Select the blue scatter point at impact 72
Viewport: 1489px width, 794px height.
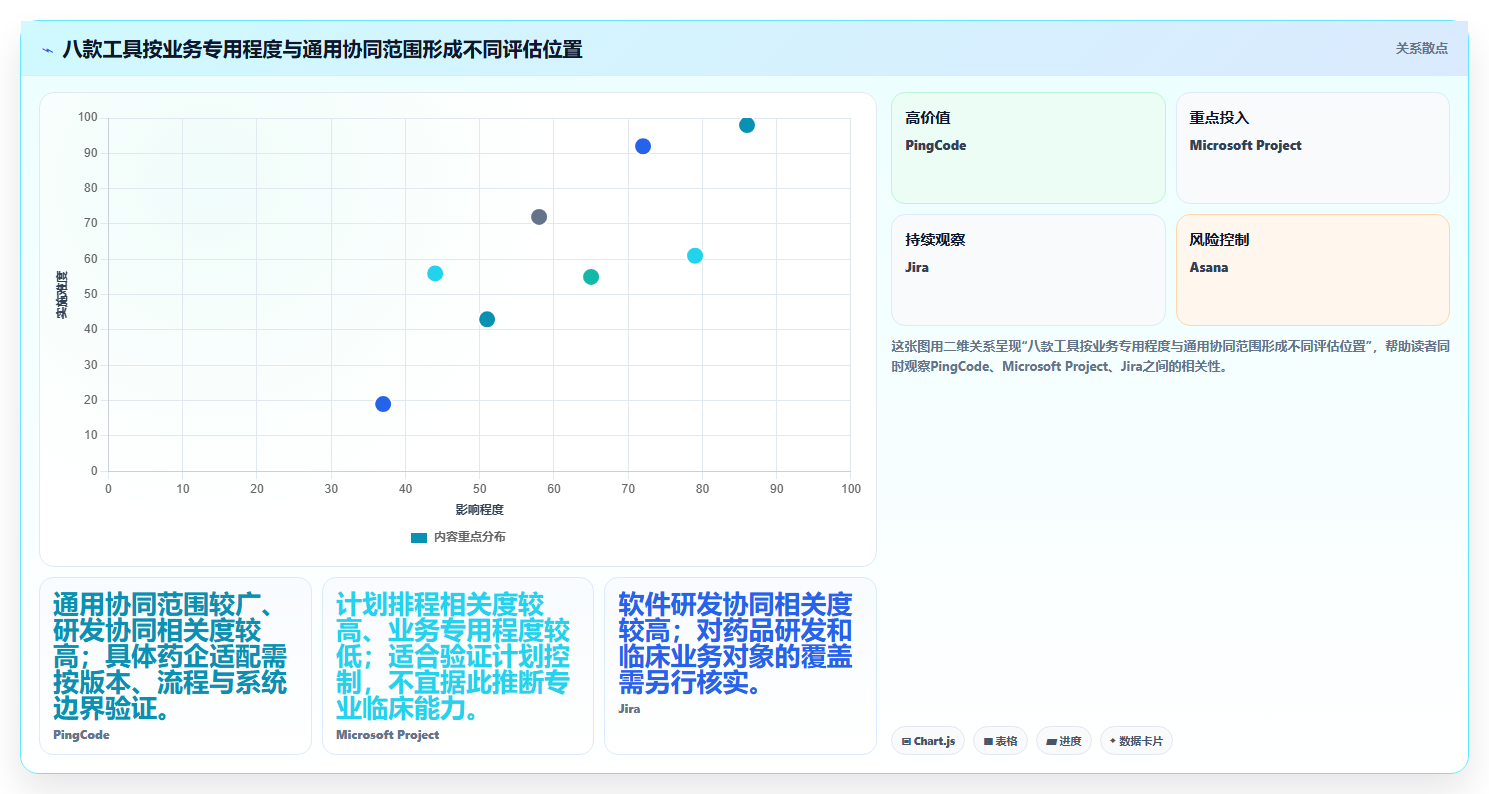643,146
